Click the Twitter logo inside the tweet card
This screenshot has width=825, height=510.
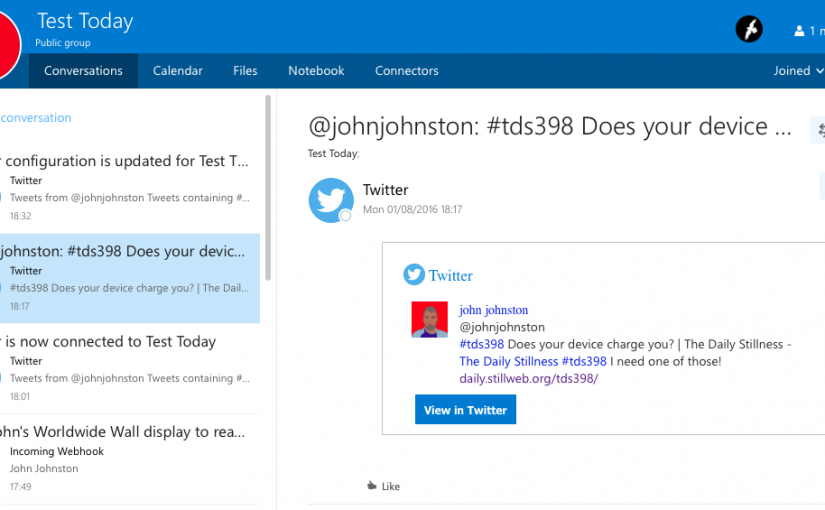point(414,274)
